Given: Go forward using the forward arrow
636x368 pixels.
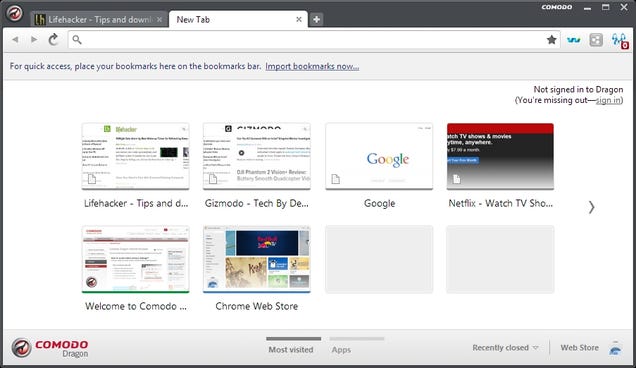Looking at the screenshot, I should (34, 40).
